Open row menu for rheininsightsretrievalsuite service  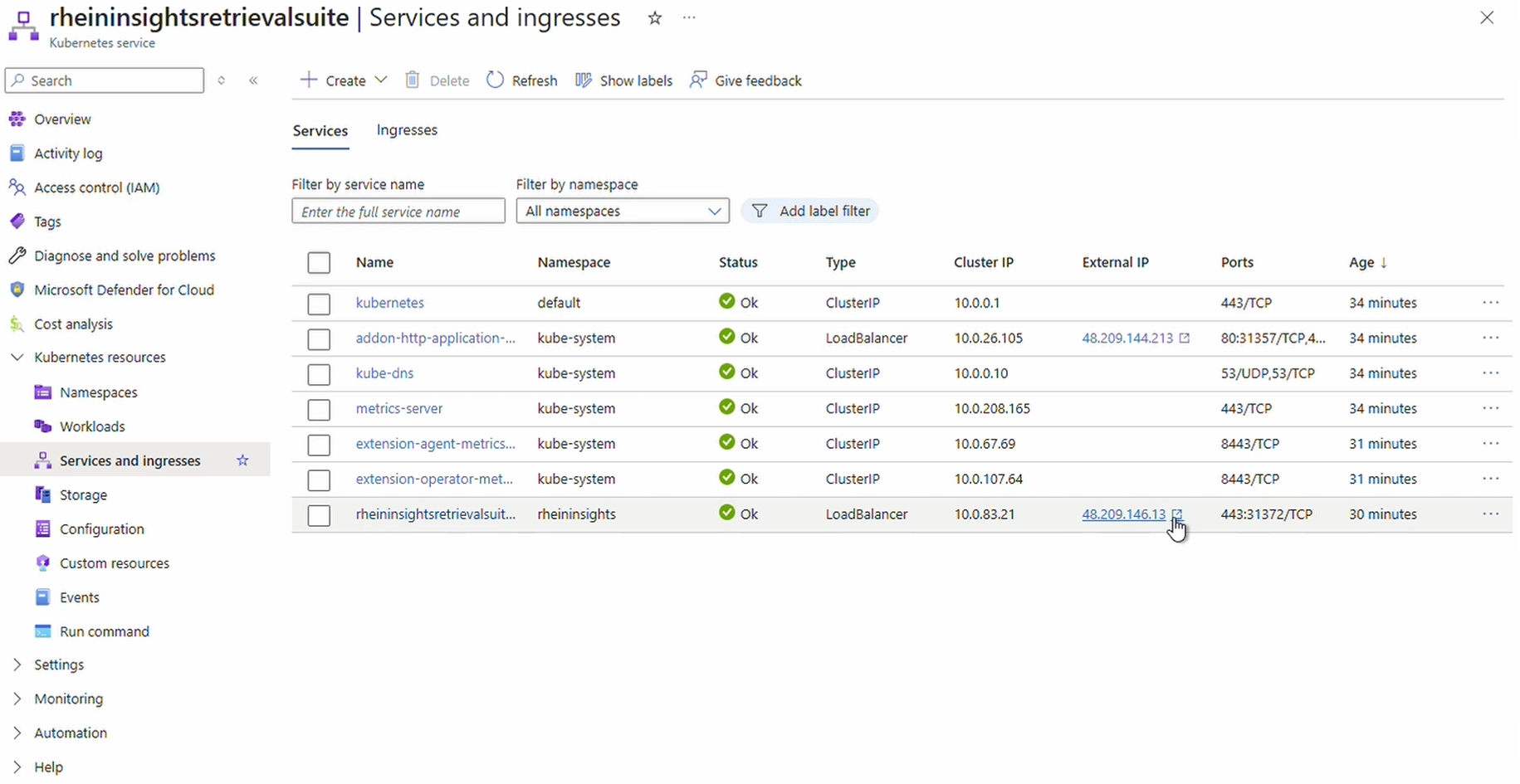click(1491, 514)
